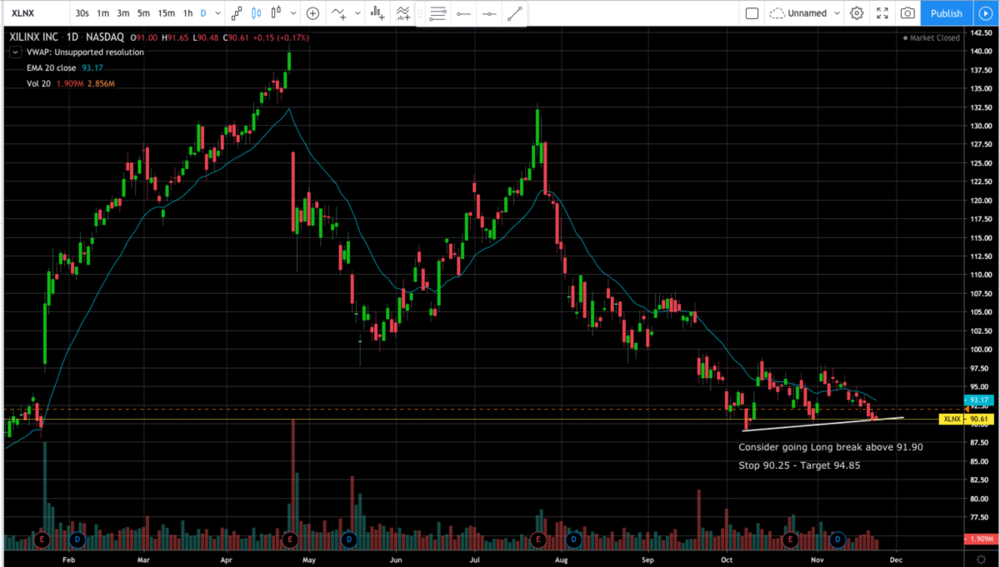
Task: Select the 1h interval tab
Action: [187, 14]
